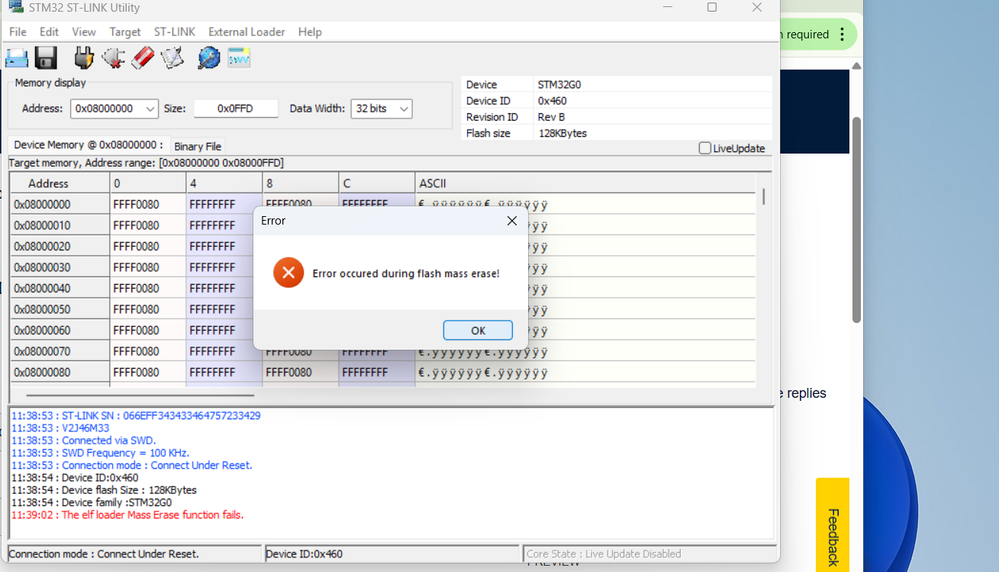The height and width of the screenshot is (572, 999).
Task: Click the STM32 ST-LINK Utility title bar icon
Action: (x=16, y=7)
